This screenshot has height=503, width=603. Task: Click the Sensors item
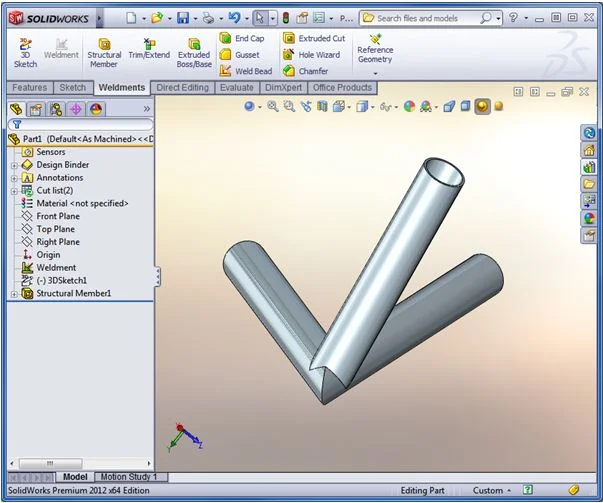pos(43,152)
